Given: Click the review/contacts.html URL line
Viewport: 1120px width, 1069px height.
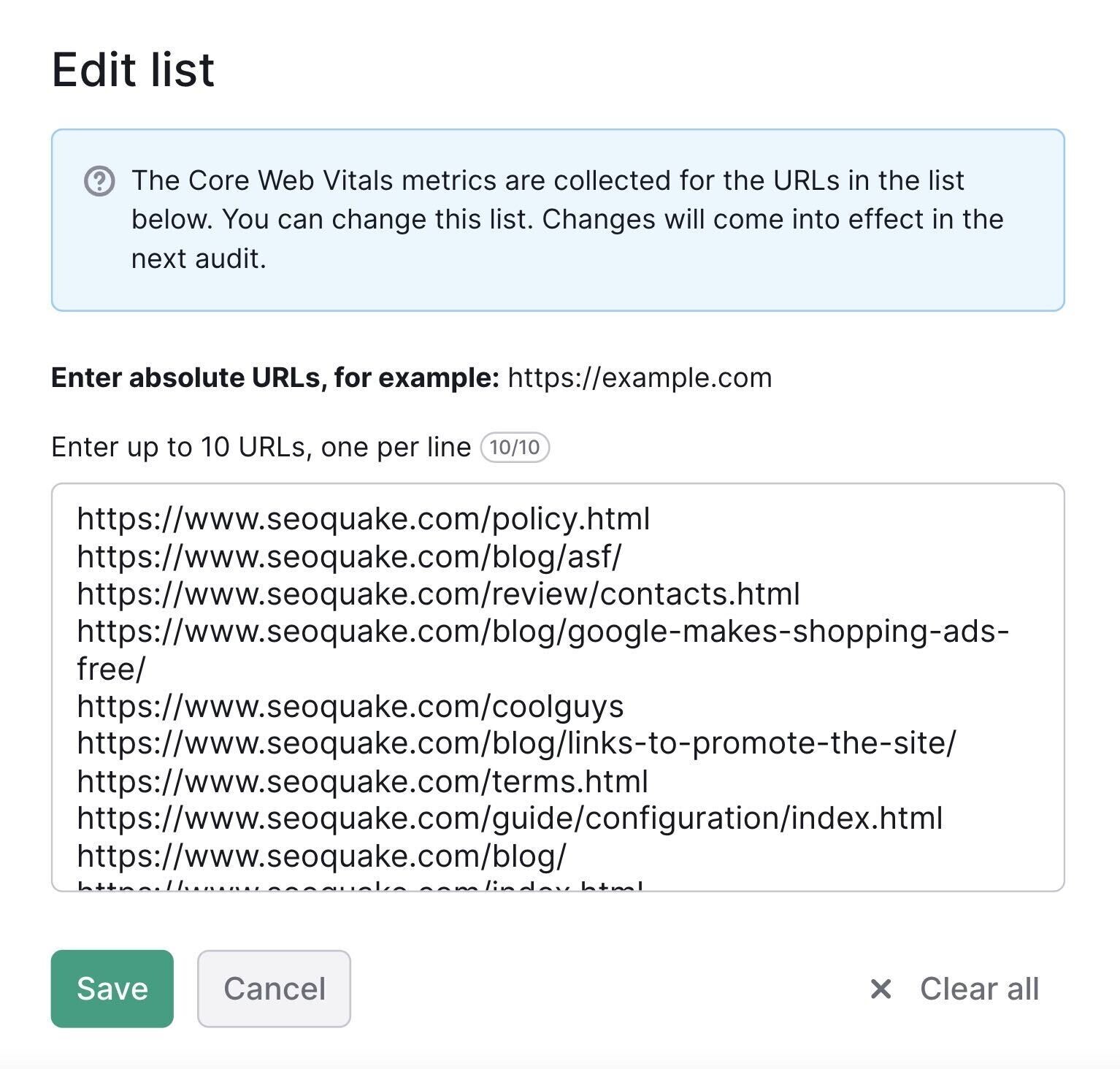Looking at the screenshot, I should pyautogui.click(x=438, y=594).
